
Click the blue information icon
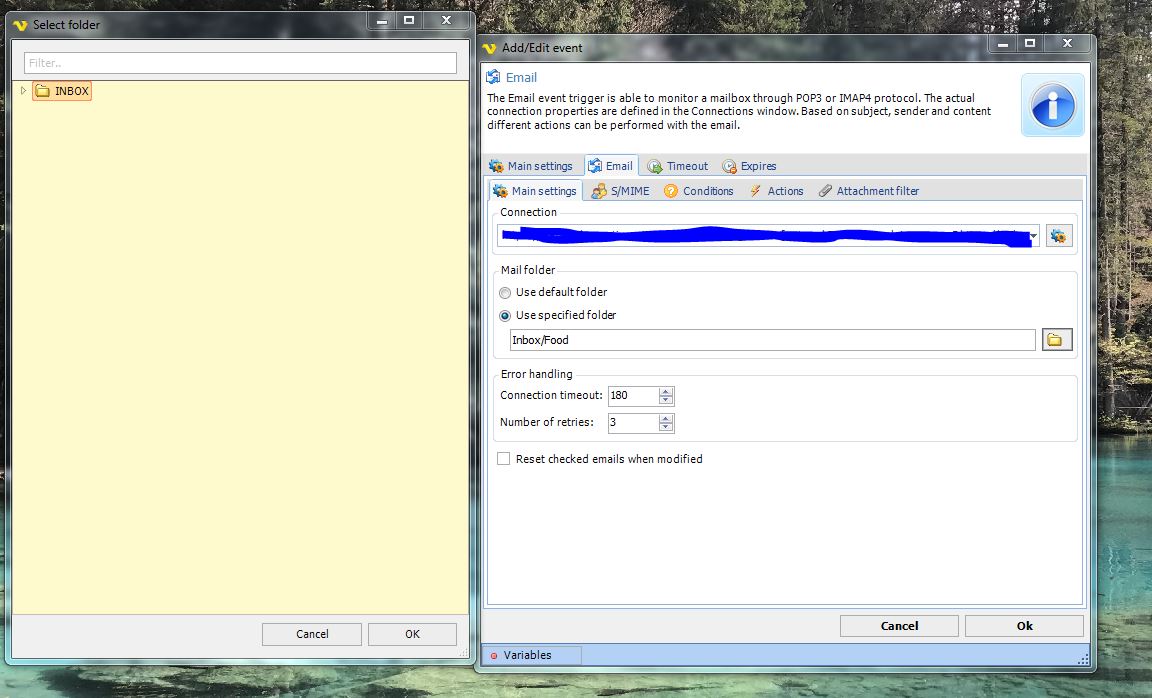pos(1052,105)
